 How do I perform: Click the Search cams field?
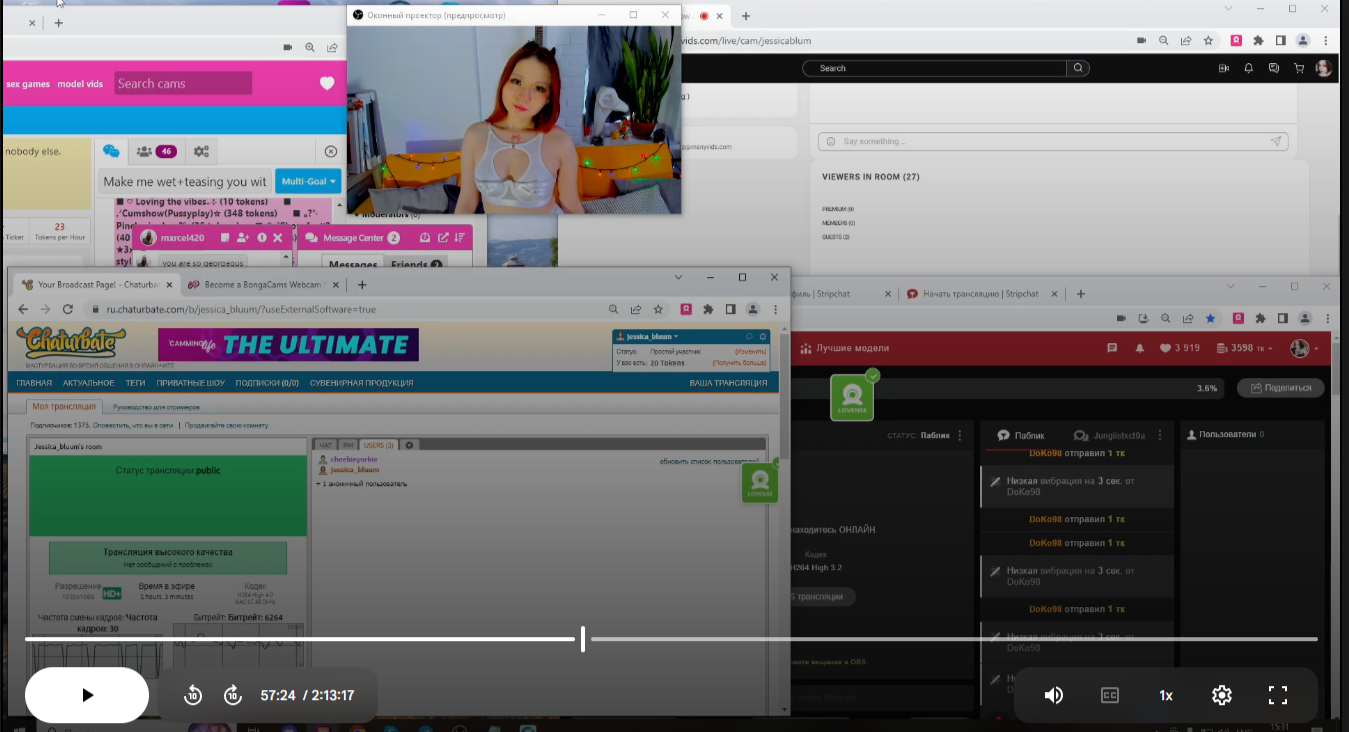point(183,83)
